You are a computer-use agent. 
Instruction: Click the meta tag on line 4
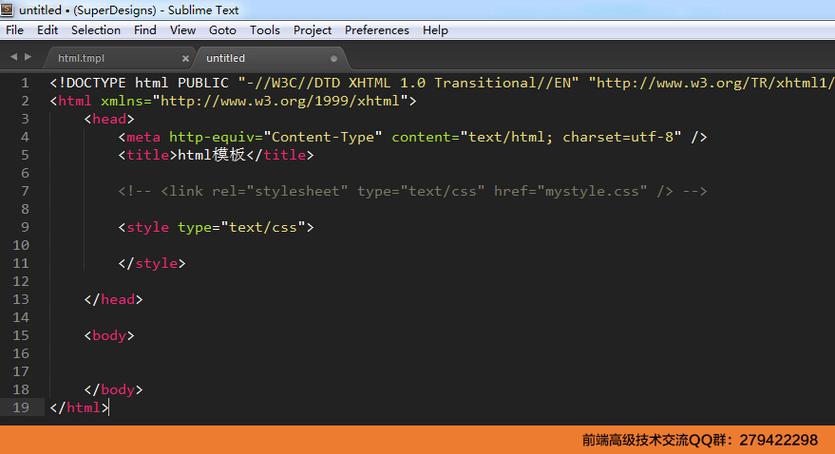coord(412,137)
